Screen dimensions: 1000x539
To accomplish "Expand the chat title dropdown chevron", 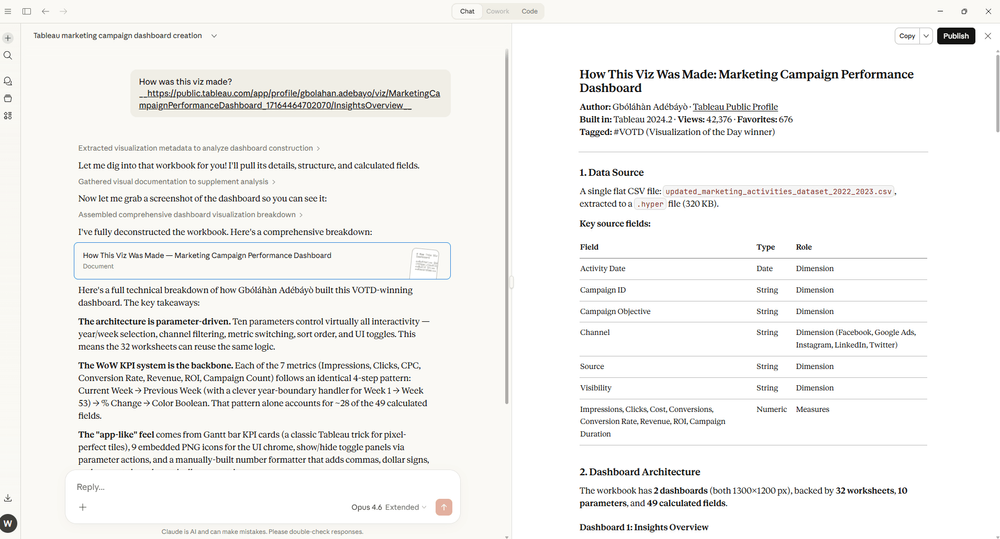I will (214, 36).
